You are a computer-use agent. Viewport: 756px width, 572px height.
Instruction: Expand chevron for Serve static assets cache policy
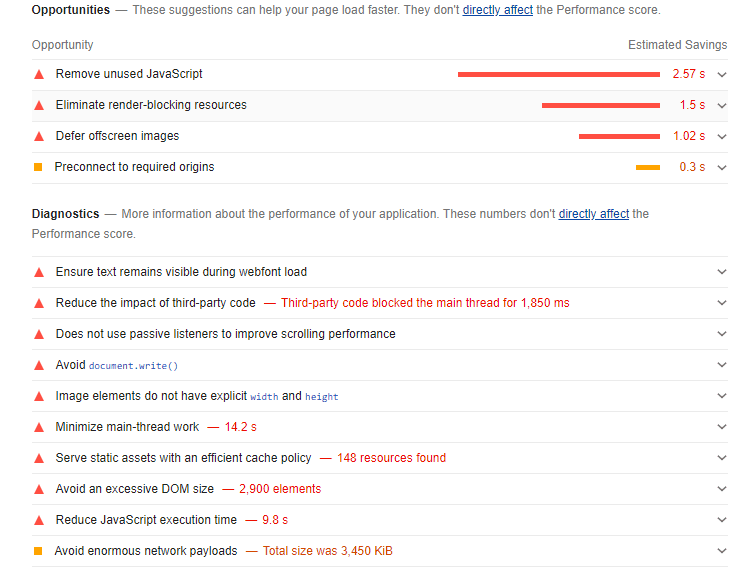click(x=722, y=458)
